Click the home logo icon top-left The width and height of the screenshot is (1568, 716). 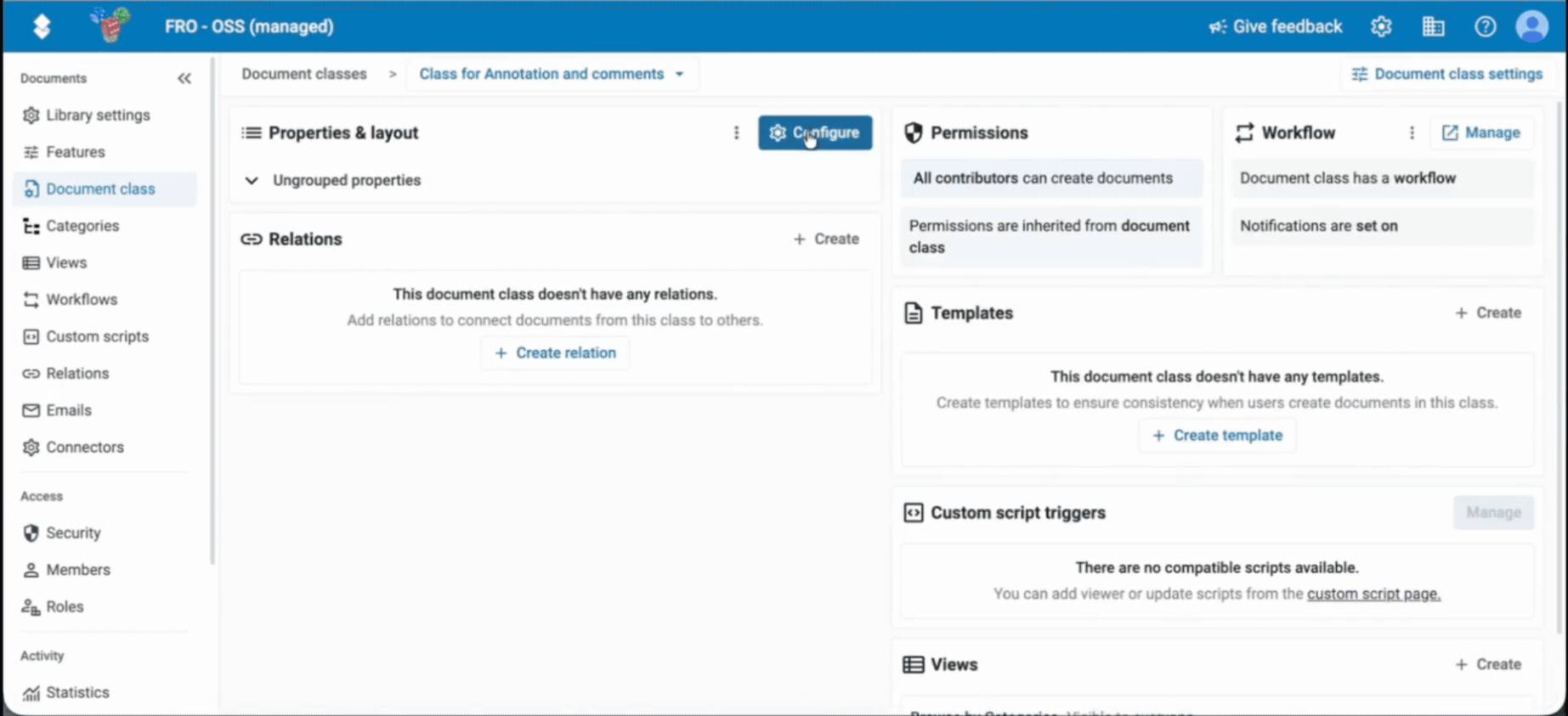click(x=42, y=26)
